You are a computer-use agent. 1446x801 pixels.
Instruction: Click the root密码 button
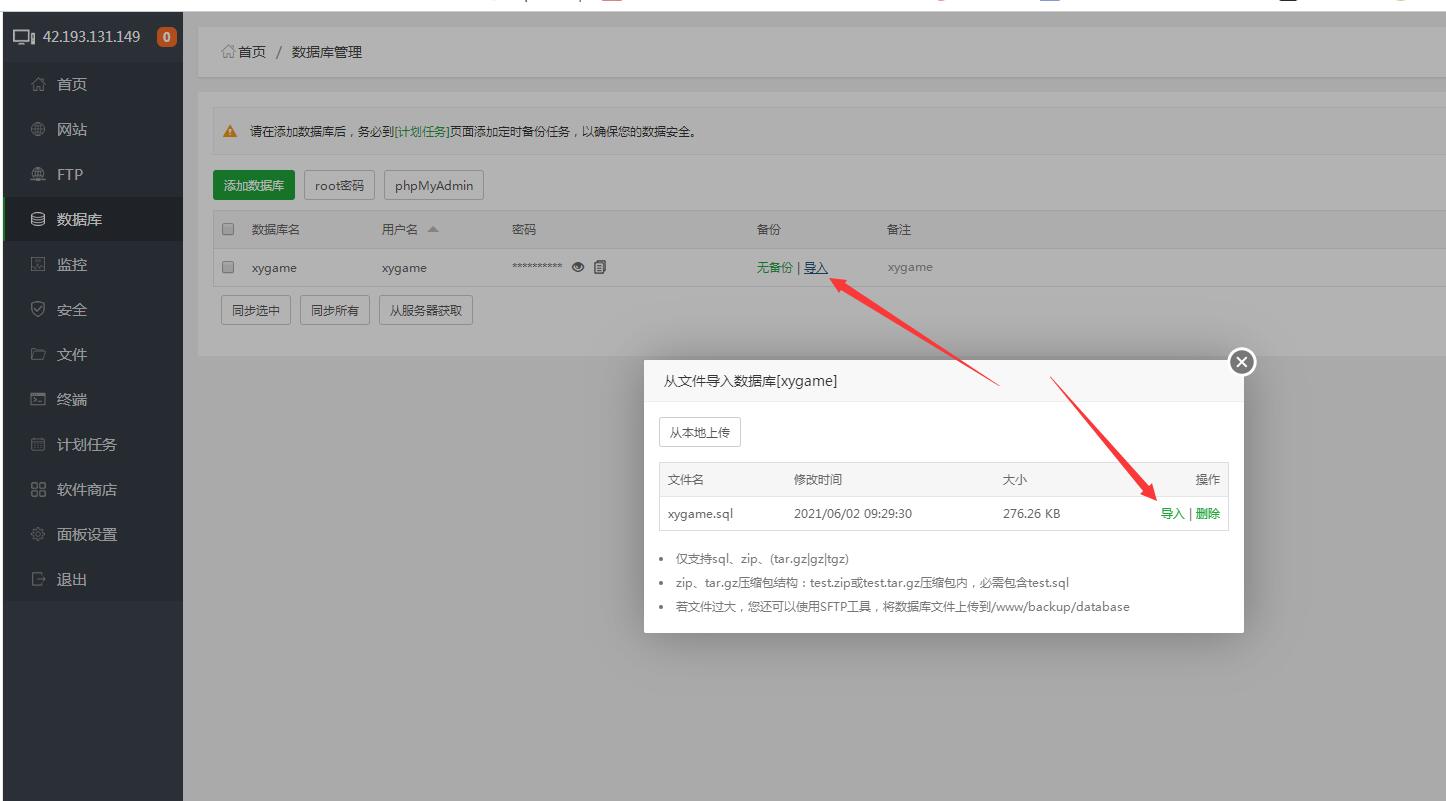click(x=339, y=186)
